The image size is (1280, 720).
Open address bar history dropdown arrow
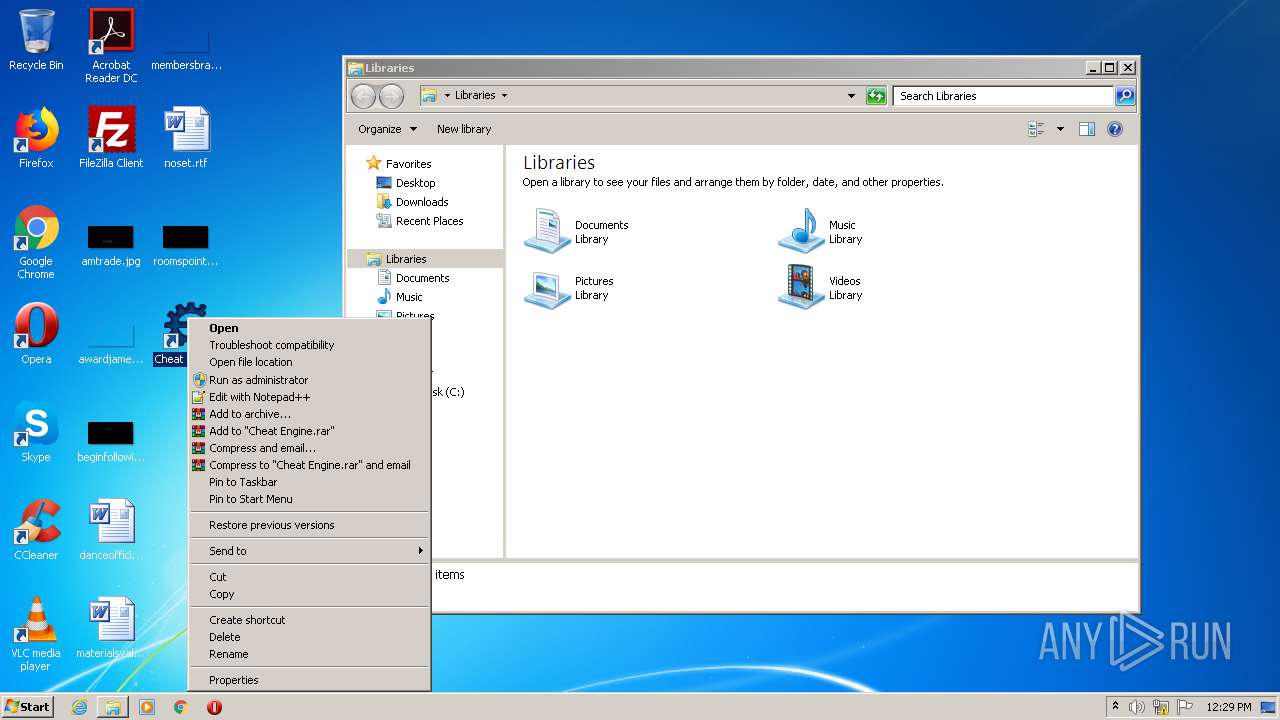(x=851, y=96)
